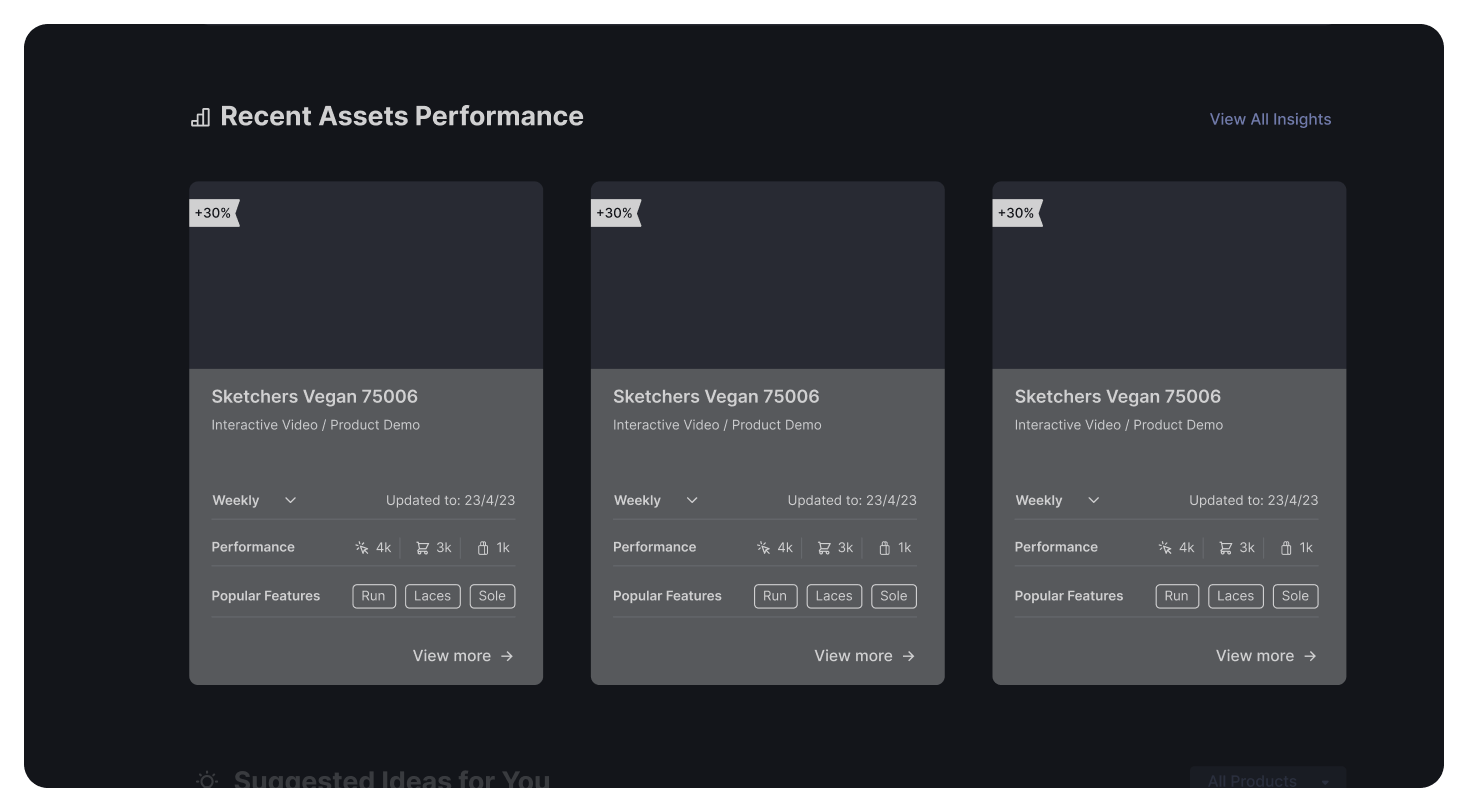Click the shopping bag icon in the left card
The height and width of the screenshot is (812, 1468).
483,548
